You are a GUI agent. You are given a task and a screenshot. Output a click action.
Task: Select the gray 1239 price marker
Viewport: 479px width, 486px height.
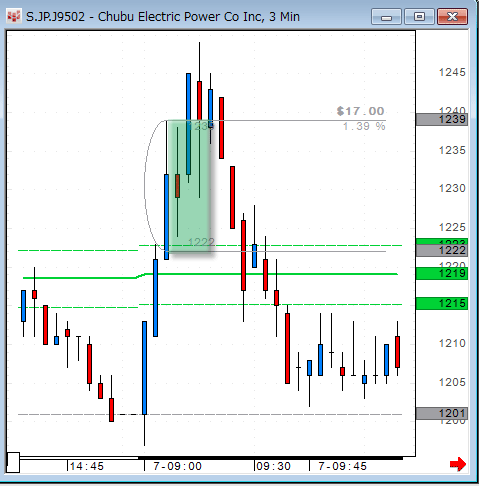tap(442, 119)
